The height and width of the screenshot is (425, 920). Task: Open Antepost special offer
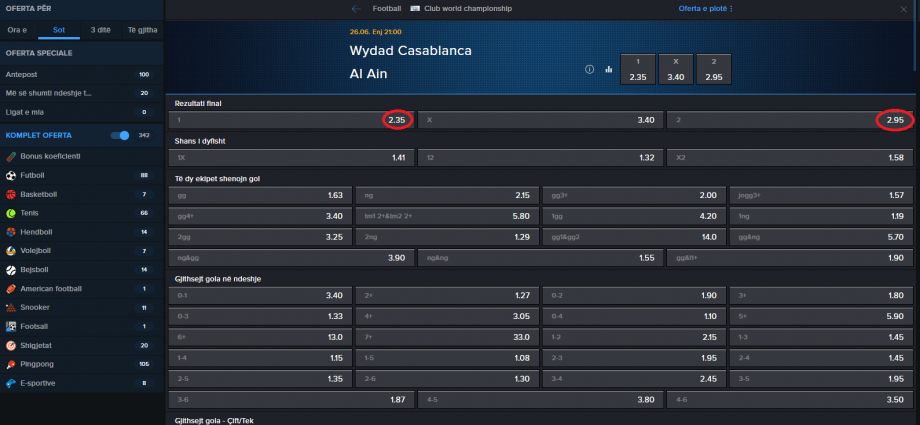point(82,75)
